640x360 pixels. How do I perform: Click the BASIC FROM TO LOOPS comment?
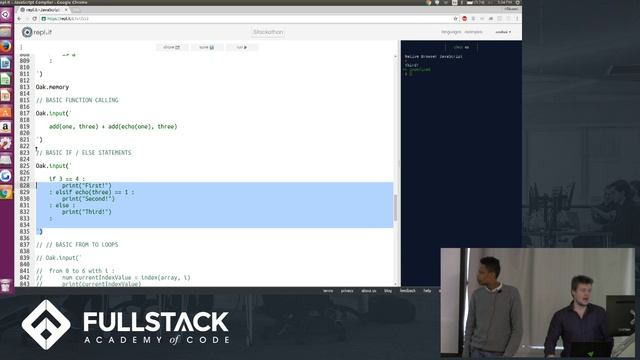77,244
